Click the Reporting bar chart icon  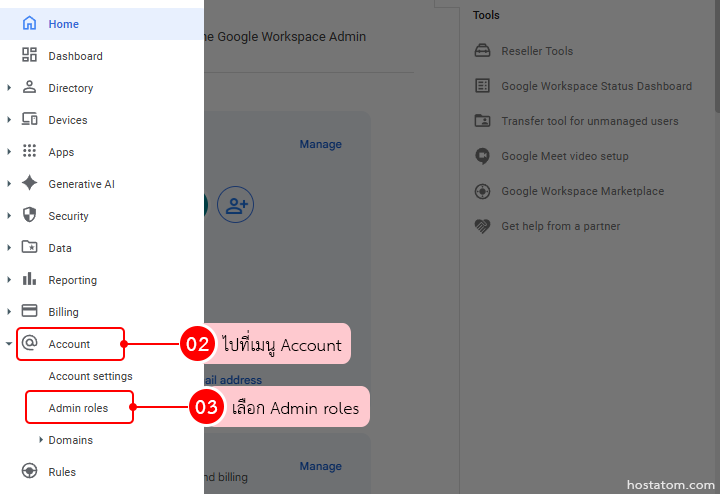coord(29,279)
